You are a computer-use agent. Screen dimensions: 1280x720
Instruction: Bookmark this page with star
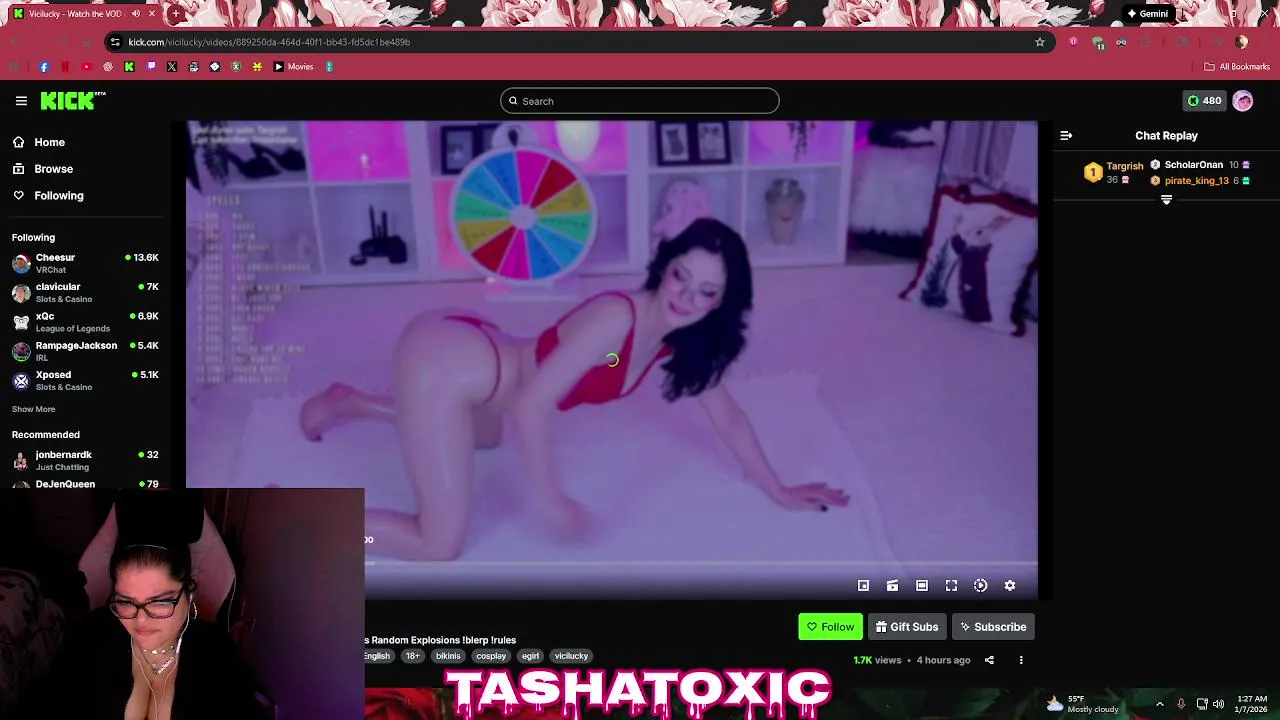pyautogui.click(x=1040, y=42)
